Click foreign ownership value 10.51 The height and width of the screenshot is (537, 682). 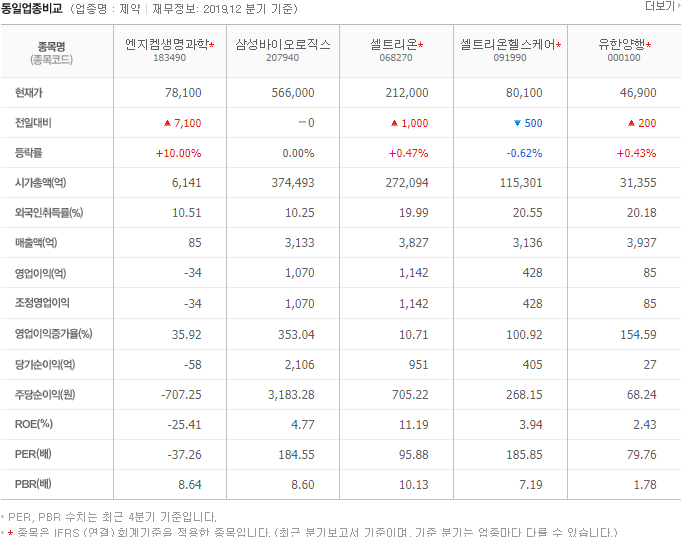coord(187,213)
